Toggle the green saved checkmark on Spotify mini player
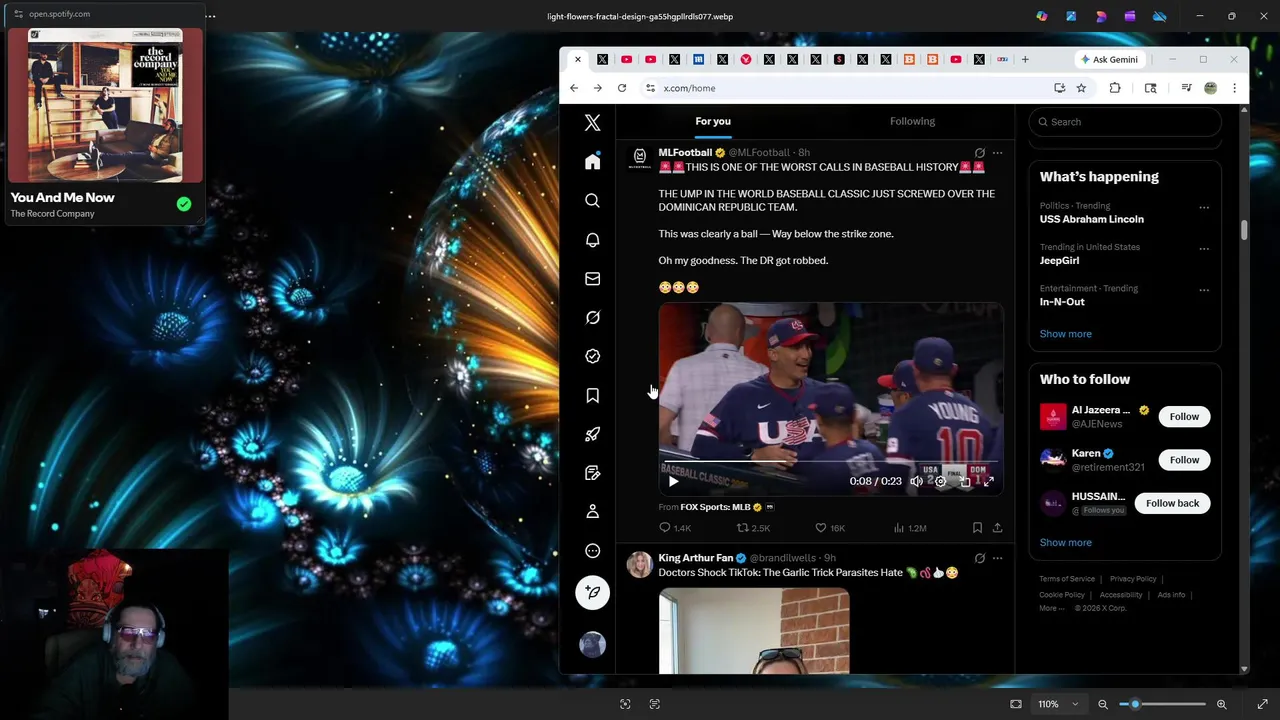The height and width of the screenshot is (720, 1280). (184, 204)
